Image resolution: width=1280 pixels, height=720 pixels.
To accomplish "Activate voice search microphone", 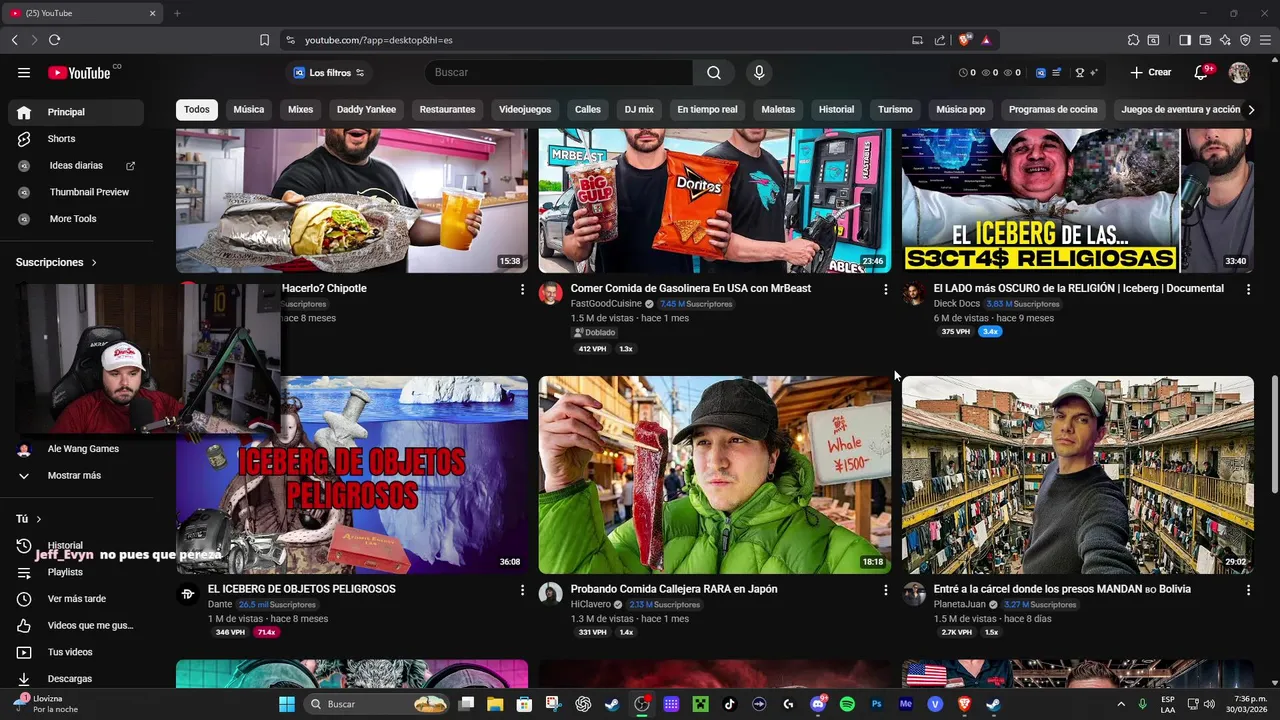I will (759, 72).
